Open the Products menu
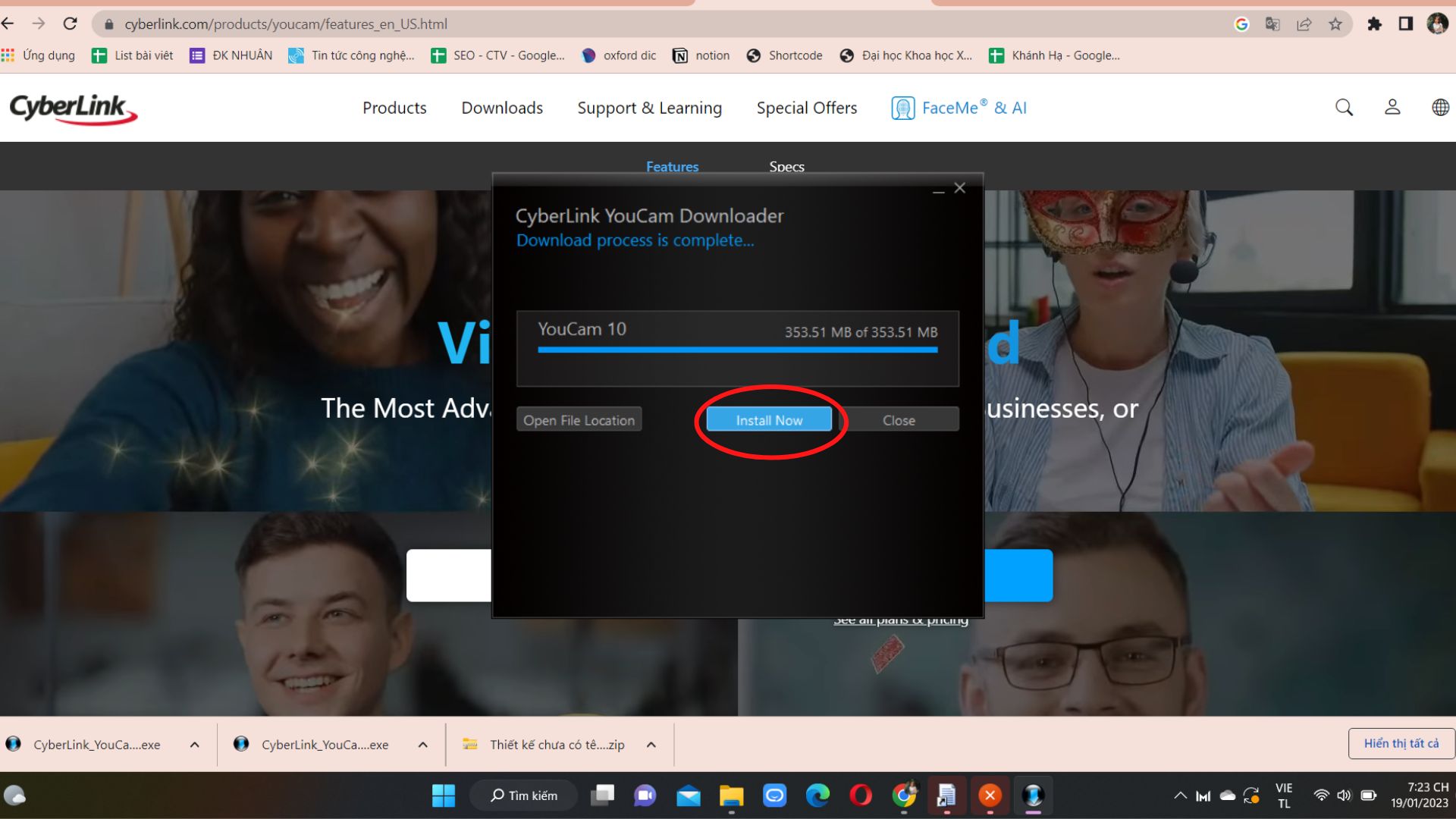The width and height of the screenshot is (1456, 819). [x=394, y=108]
